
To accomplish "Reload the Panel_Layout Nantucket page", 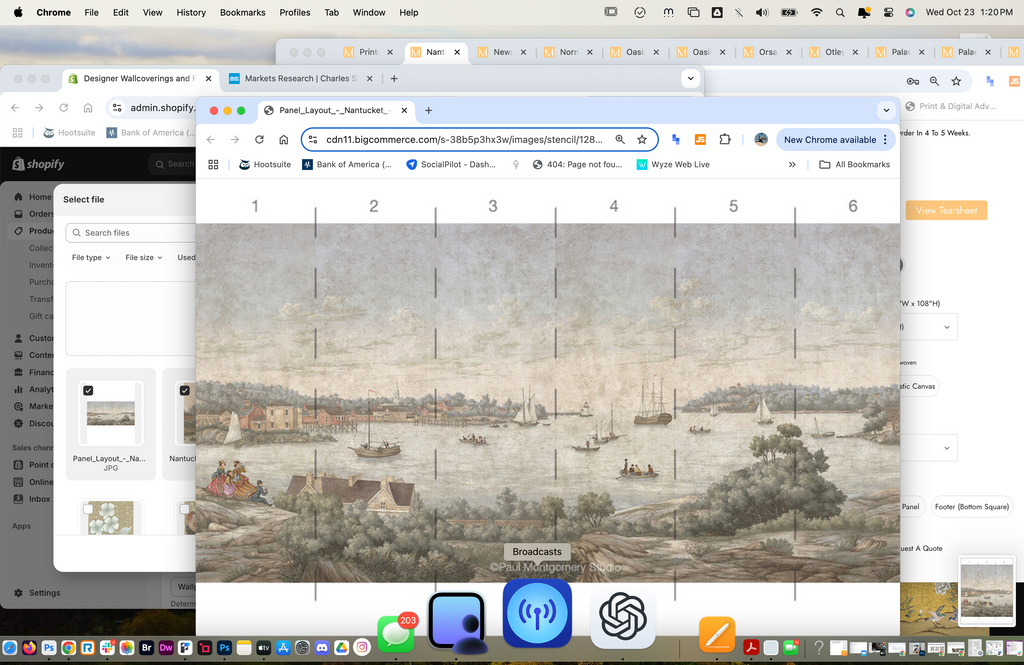I will coord(259,140).
